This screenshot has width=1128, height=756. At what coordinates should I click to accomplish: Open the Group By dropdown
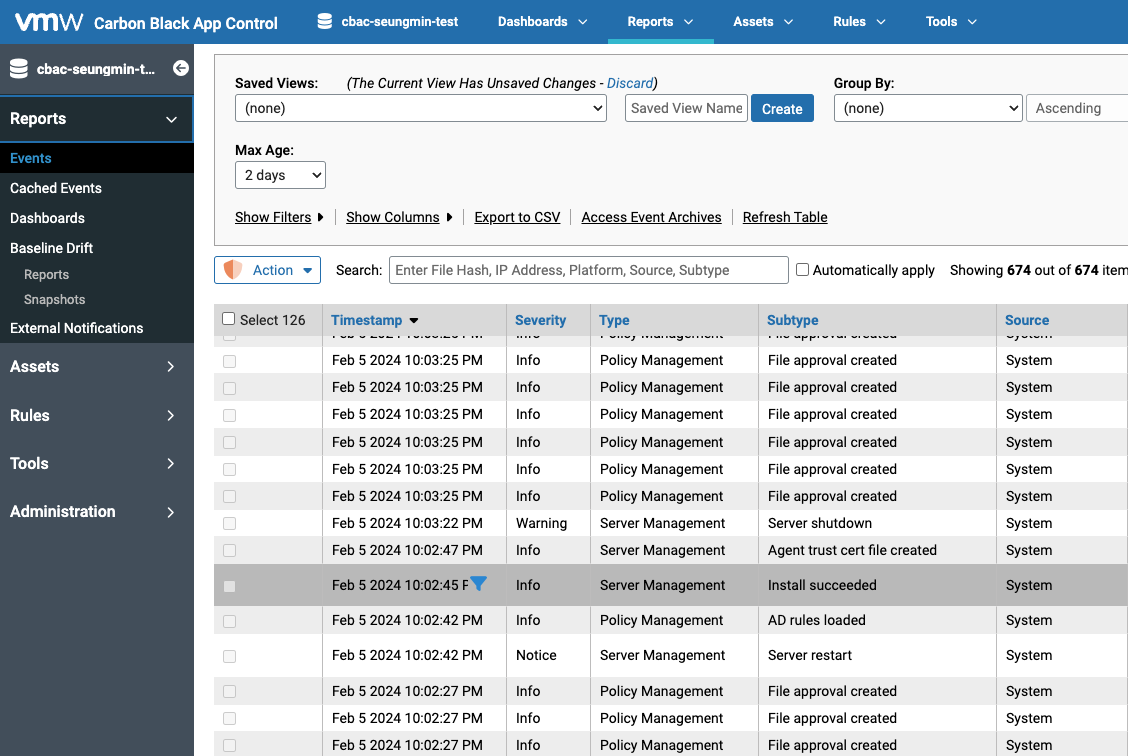[928, 108]
